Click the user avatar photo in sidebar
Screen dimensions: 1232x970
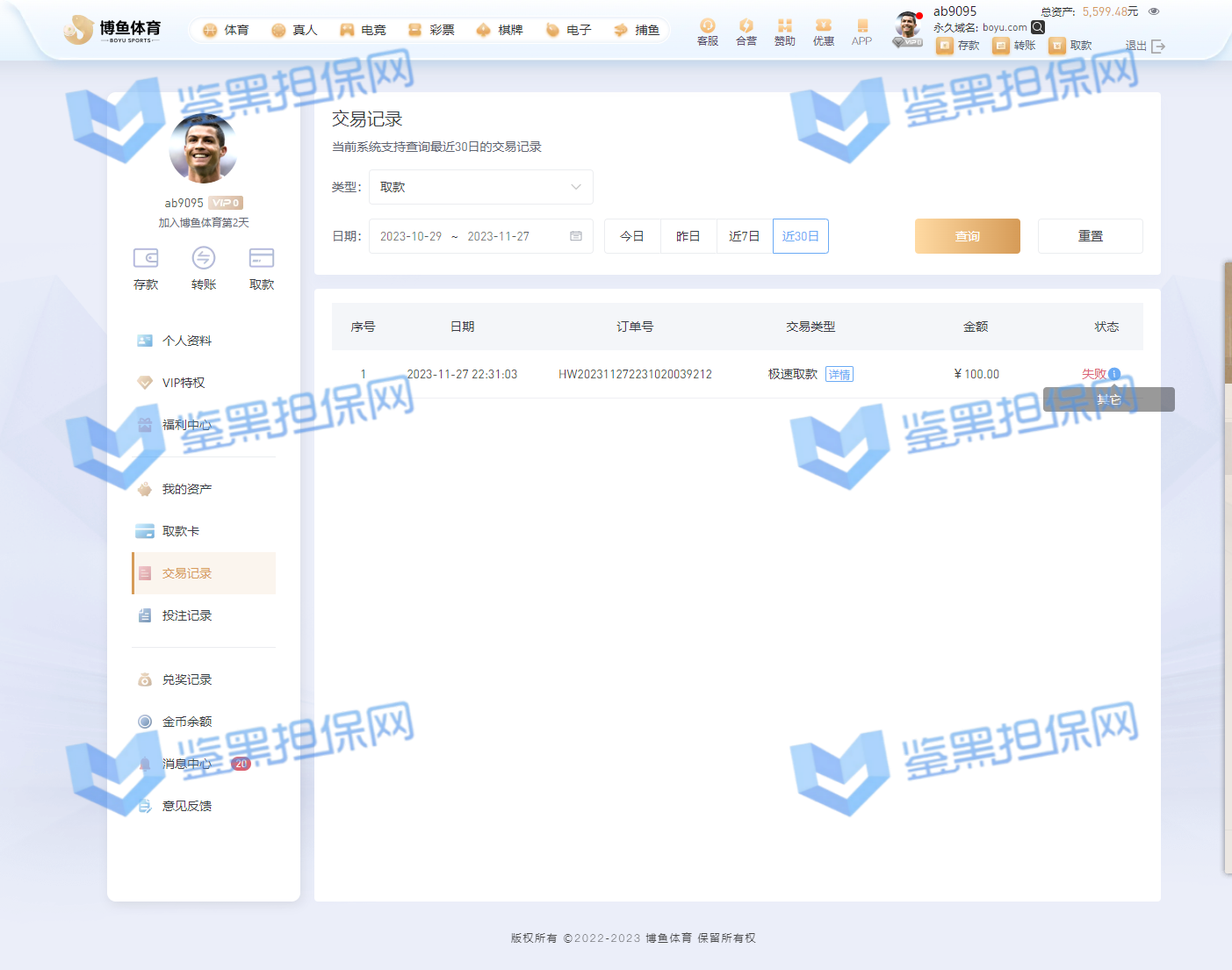203,148
